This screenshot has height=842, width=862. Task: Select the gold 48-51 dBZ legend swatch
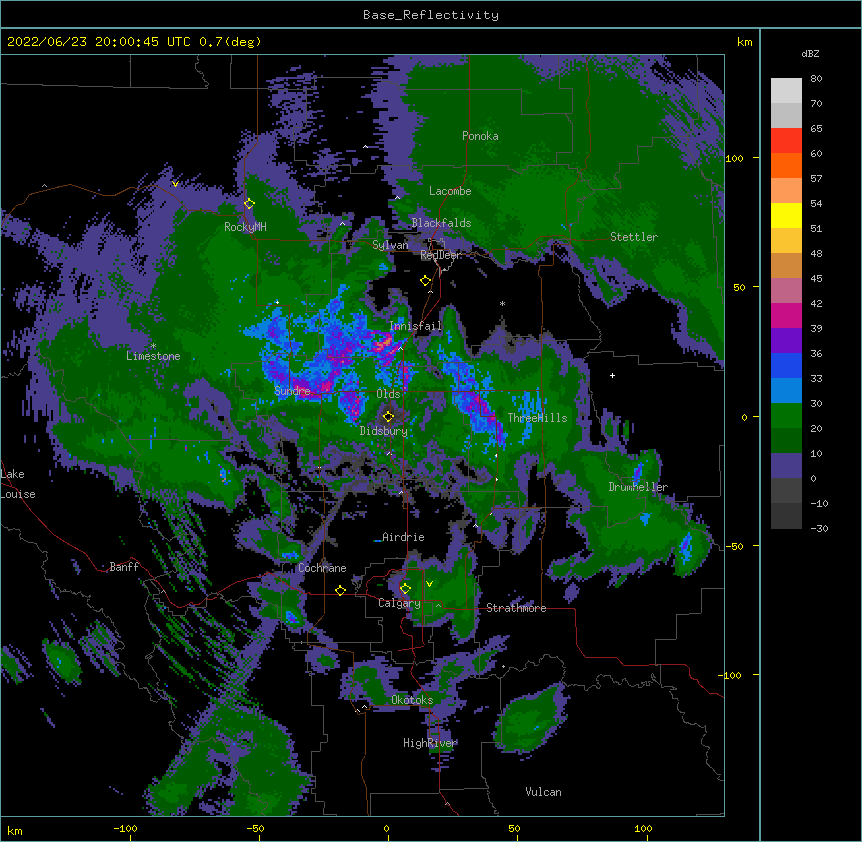click(x=786, y=241)
